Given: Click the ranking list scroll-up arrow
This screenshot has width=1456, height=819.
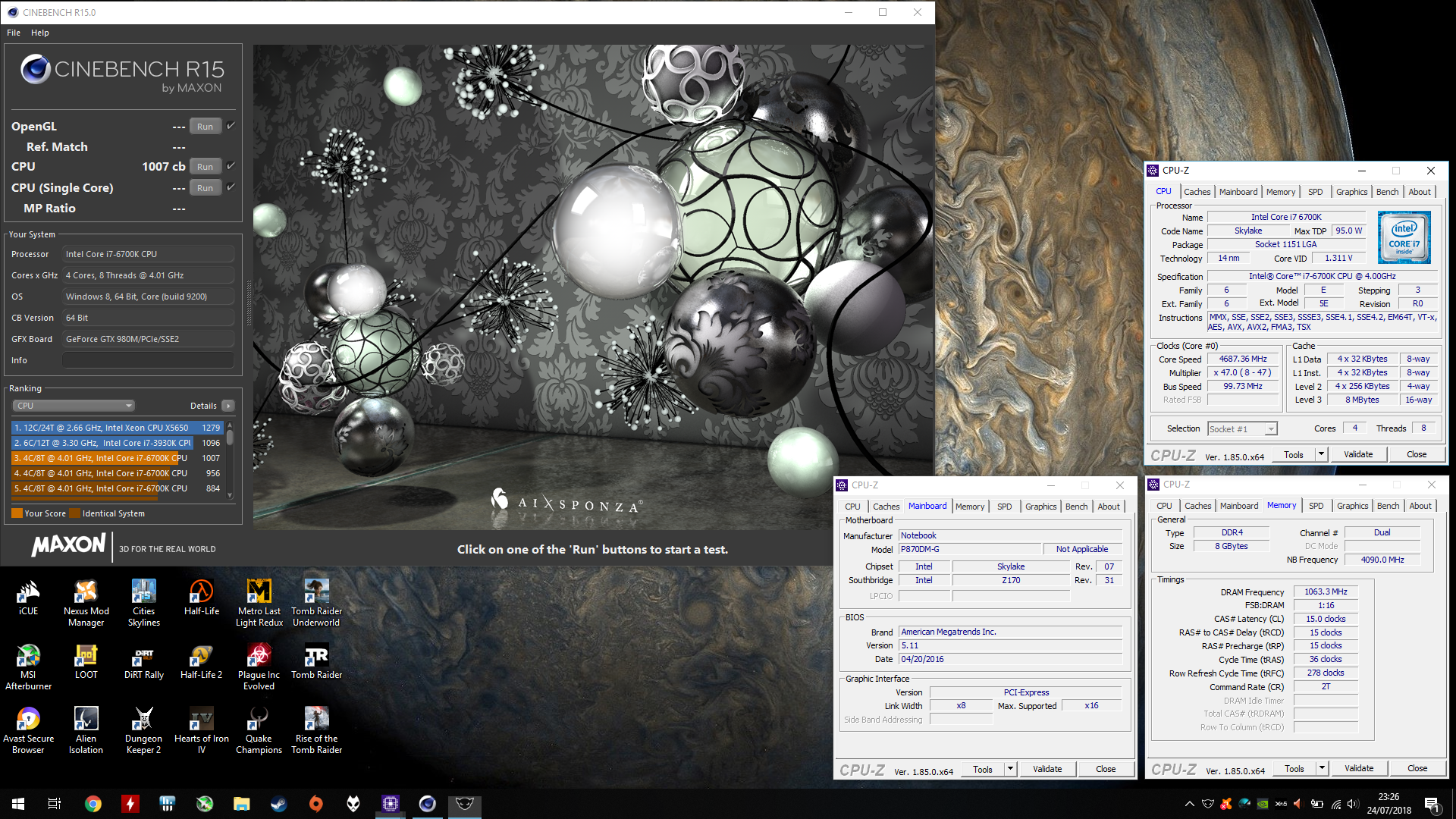Looking at the screenshot, I should [230, 425].
